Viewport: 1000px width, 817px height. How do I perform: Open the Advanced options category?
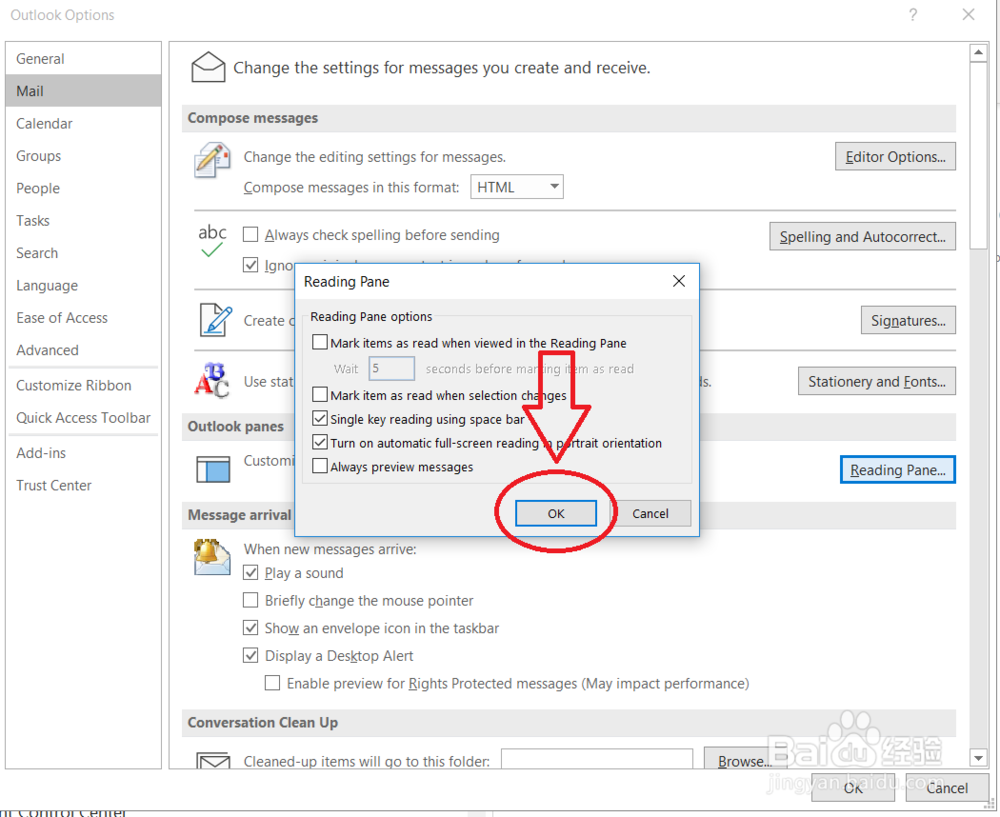84,350
